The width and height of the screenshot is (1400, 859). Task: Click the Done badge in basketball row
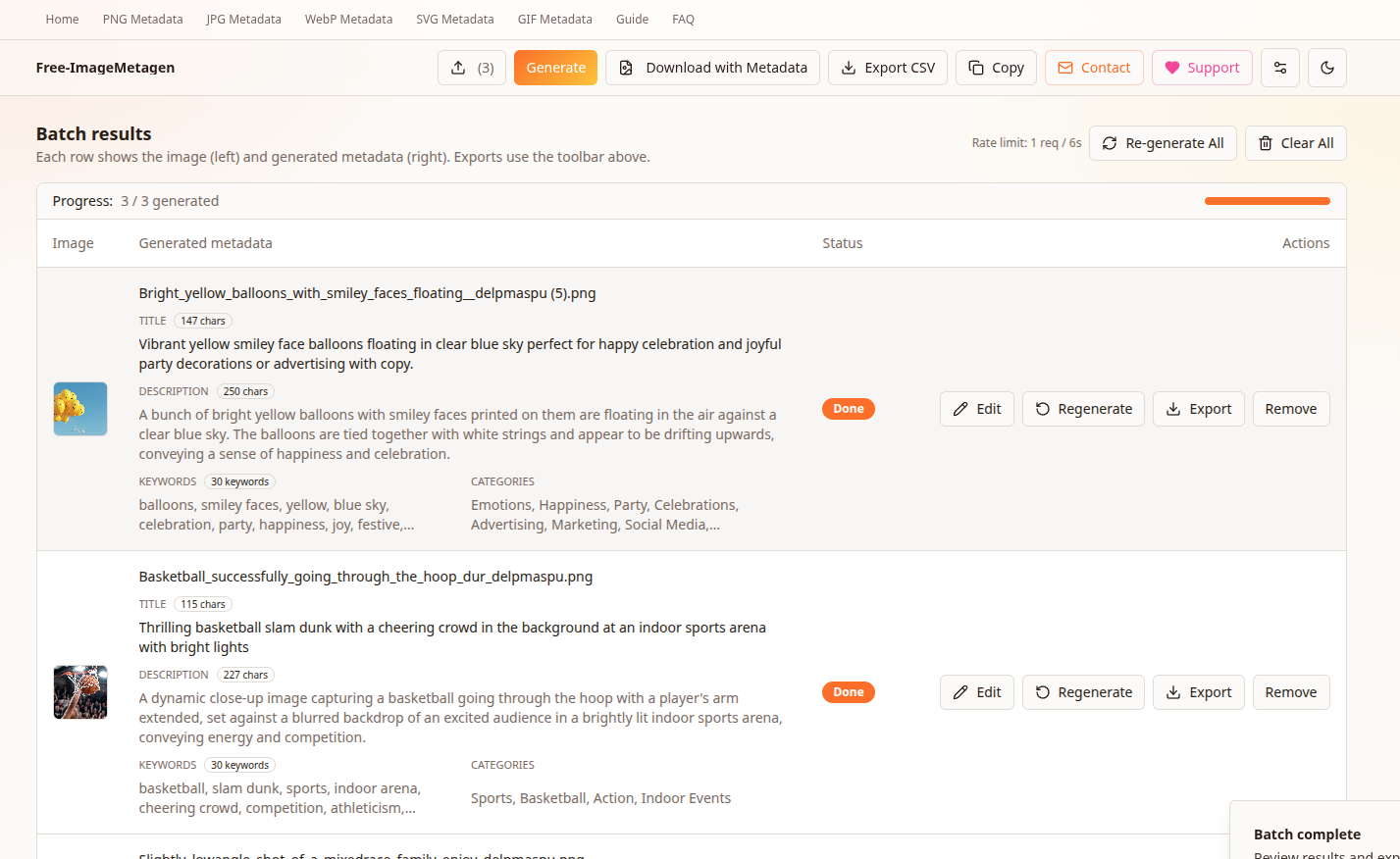pyautogui.click(x=849, y=692)
